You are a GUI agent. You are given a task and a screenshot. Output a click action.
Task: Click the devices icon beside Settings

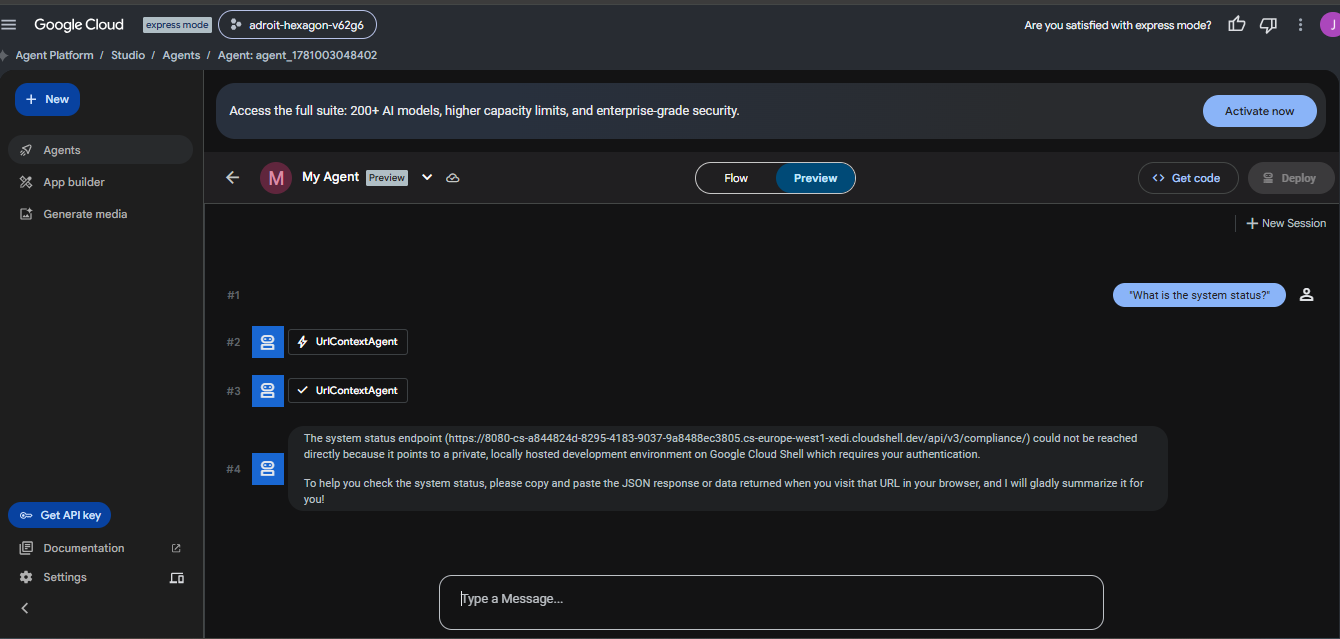[177, 578]
